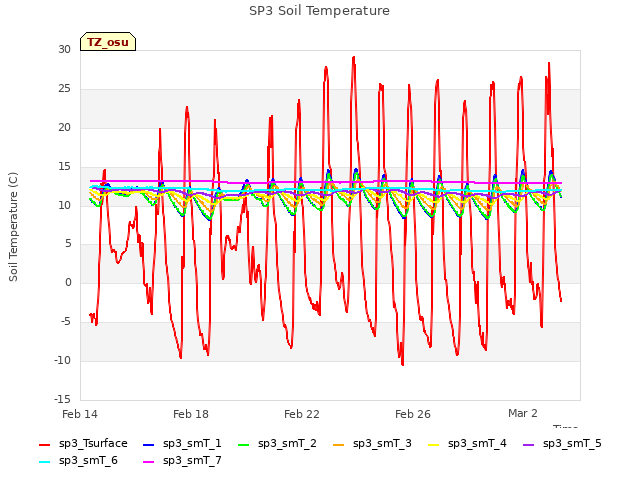Click the cyan sp3_smT_6 legend swatch
The image size is (640, 480).
point(44,462)
